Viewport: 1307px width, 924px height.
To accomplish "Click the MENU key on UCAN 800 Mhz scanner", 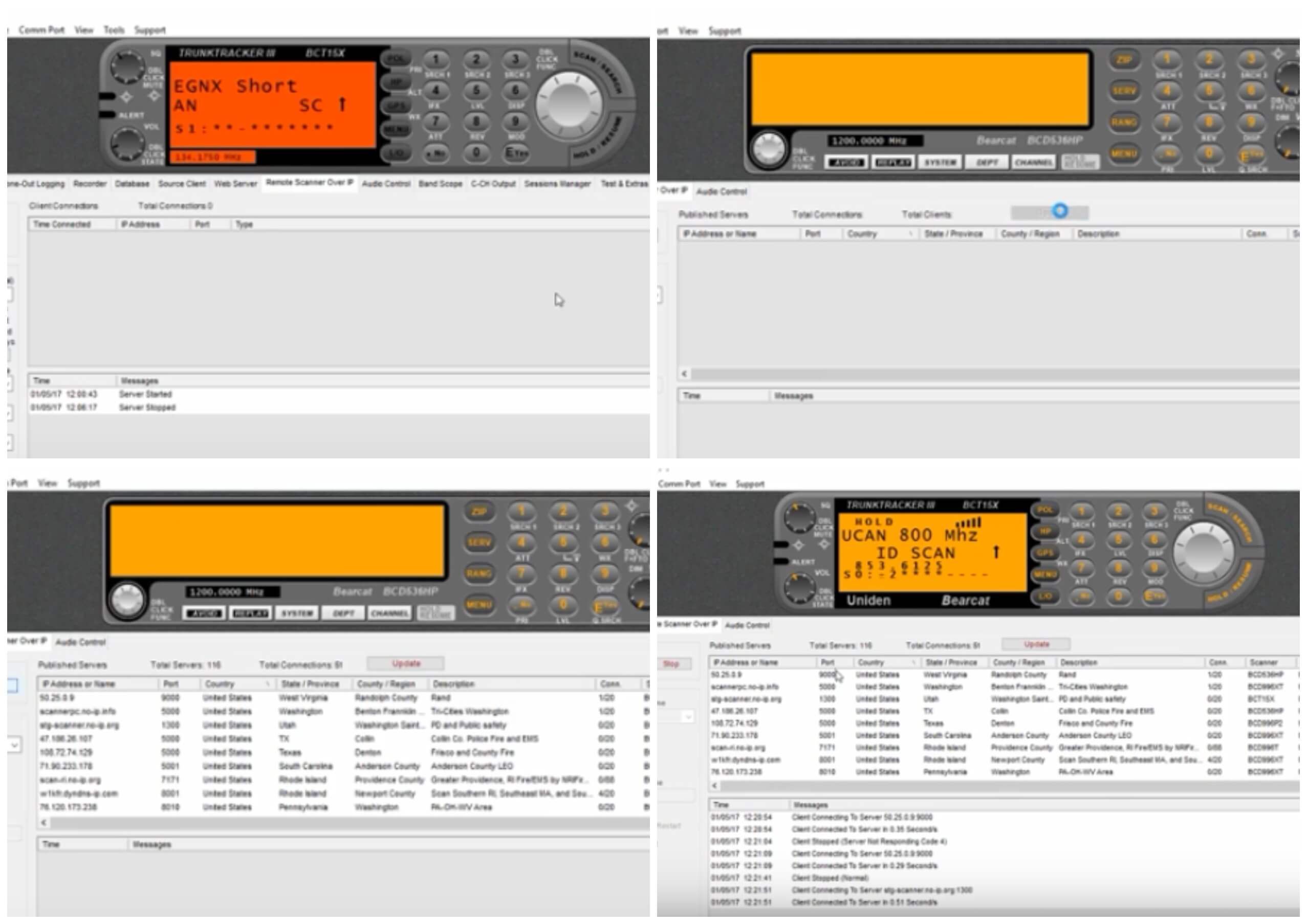I will coord(1044,575).
